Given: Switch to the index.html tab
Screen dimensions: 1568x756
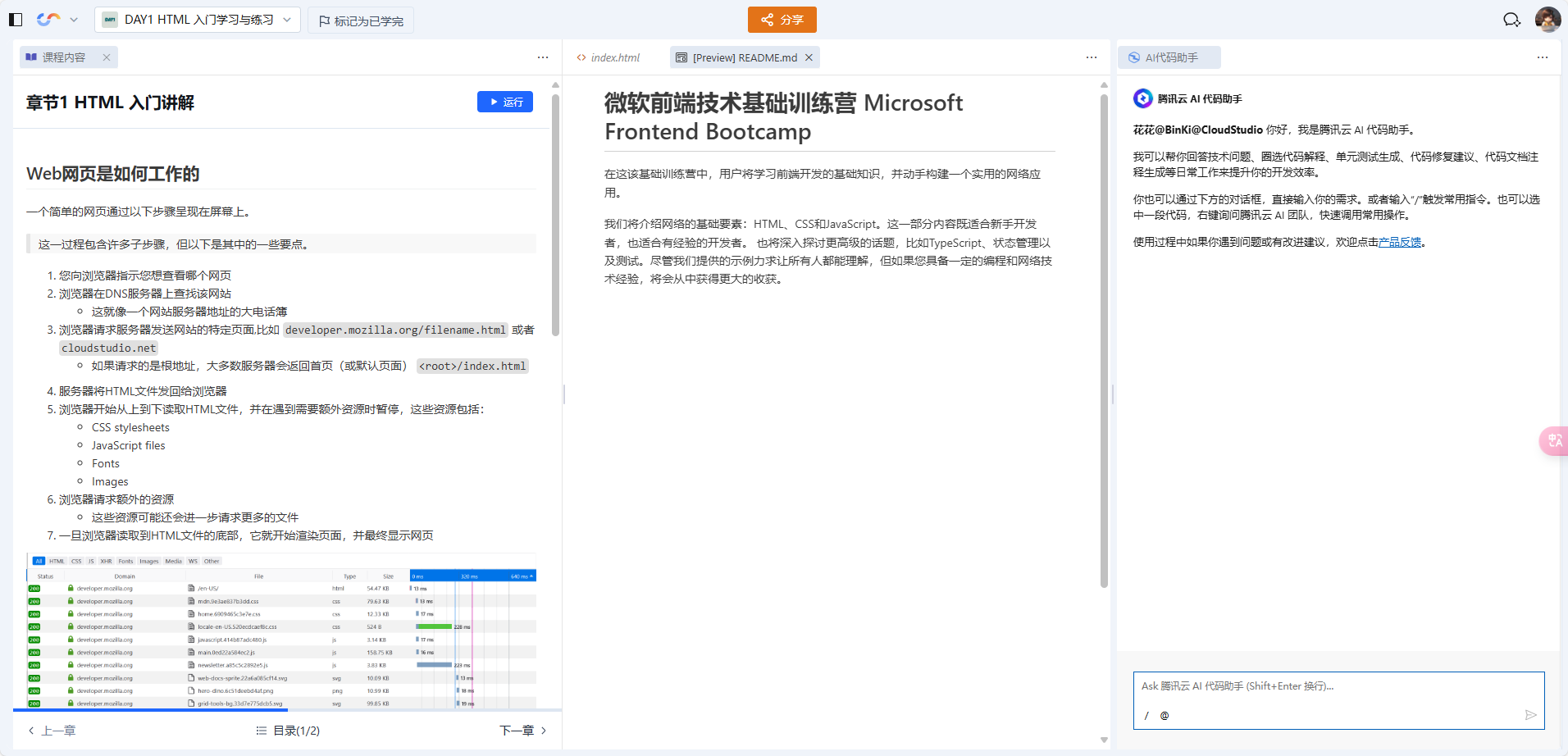Looking at the screenshot, I should pyautogui.click(x=608, y=57).
